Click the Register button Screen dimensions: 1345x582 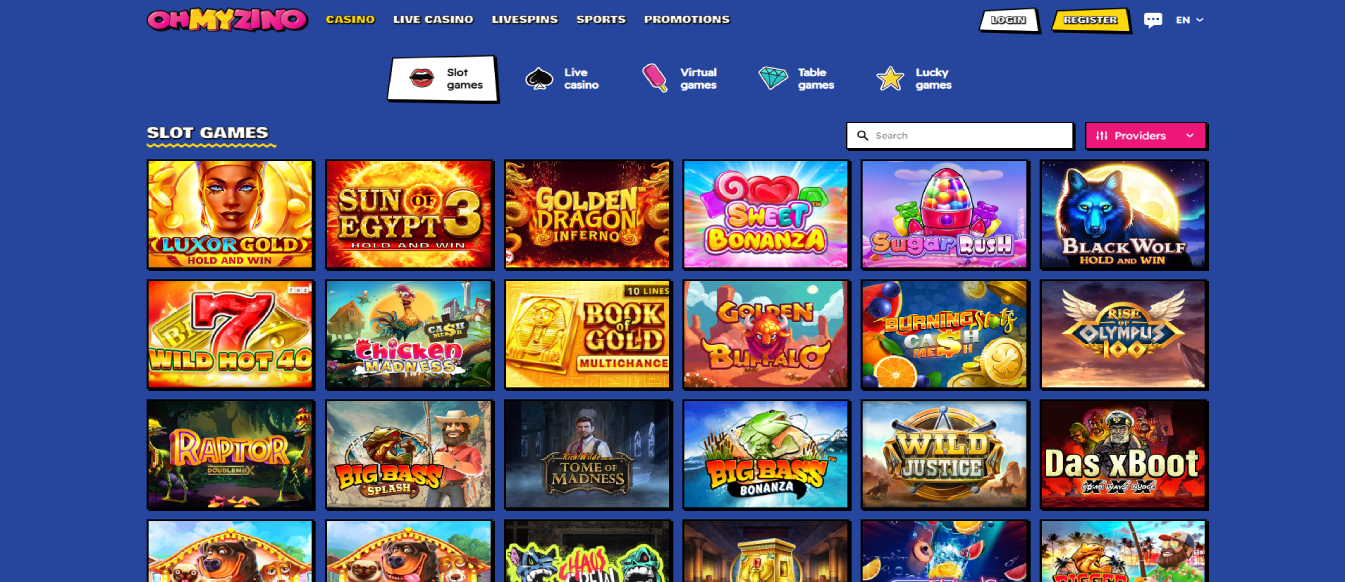(1091, 20)
